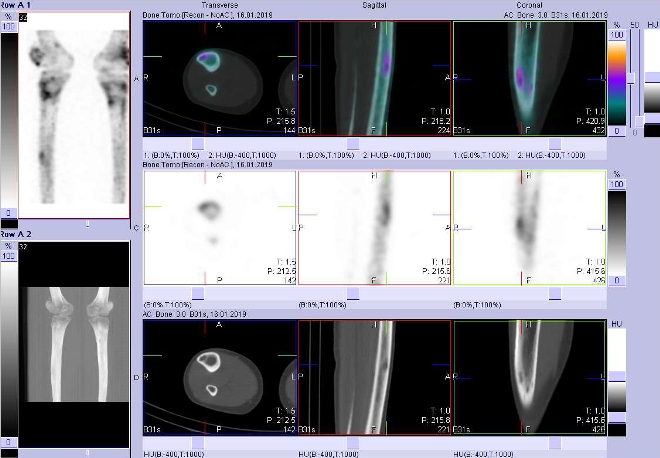Click the fused coronal SPECT/CT slice view

(530, 78)
